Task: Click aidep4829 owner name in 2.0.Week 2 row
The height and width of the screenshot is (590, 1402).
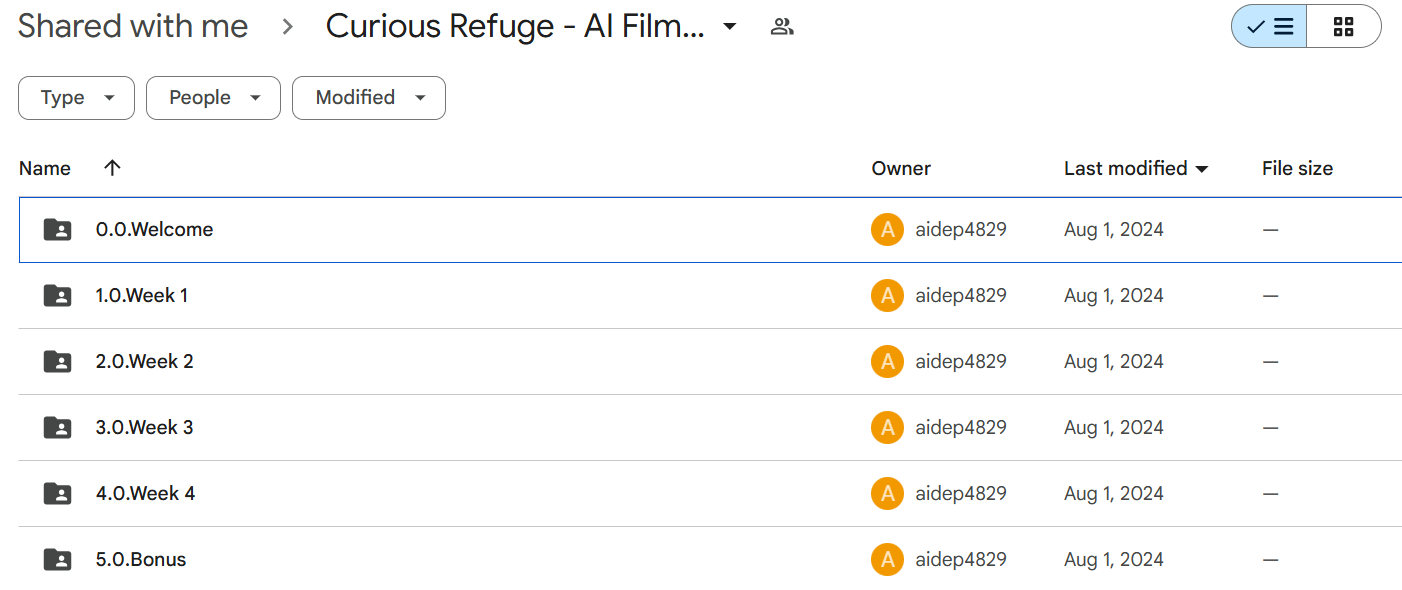Action: click(961, 362)
